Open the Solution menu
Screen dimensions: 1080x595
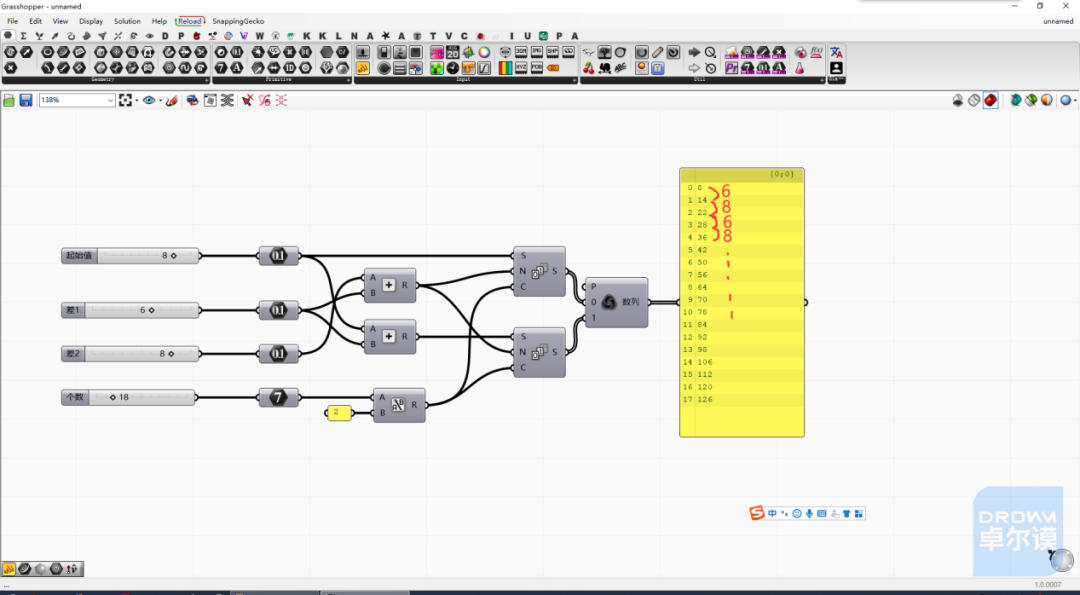click(127, 21)
